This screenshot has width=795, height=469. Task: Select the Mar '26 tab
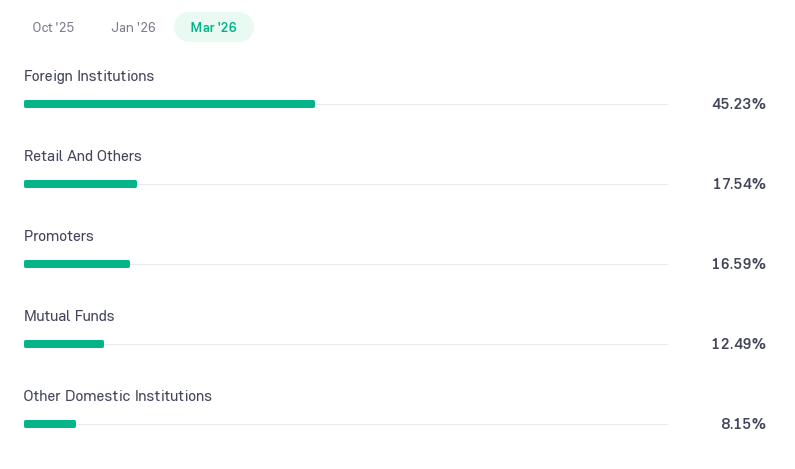coord(213,27)
